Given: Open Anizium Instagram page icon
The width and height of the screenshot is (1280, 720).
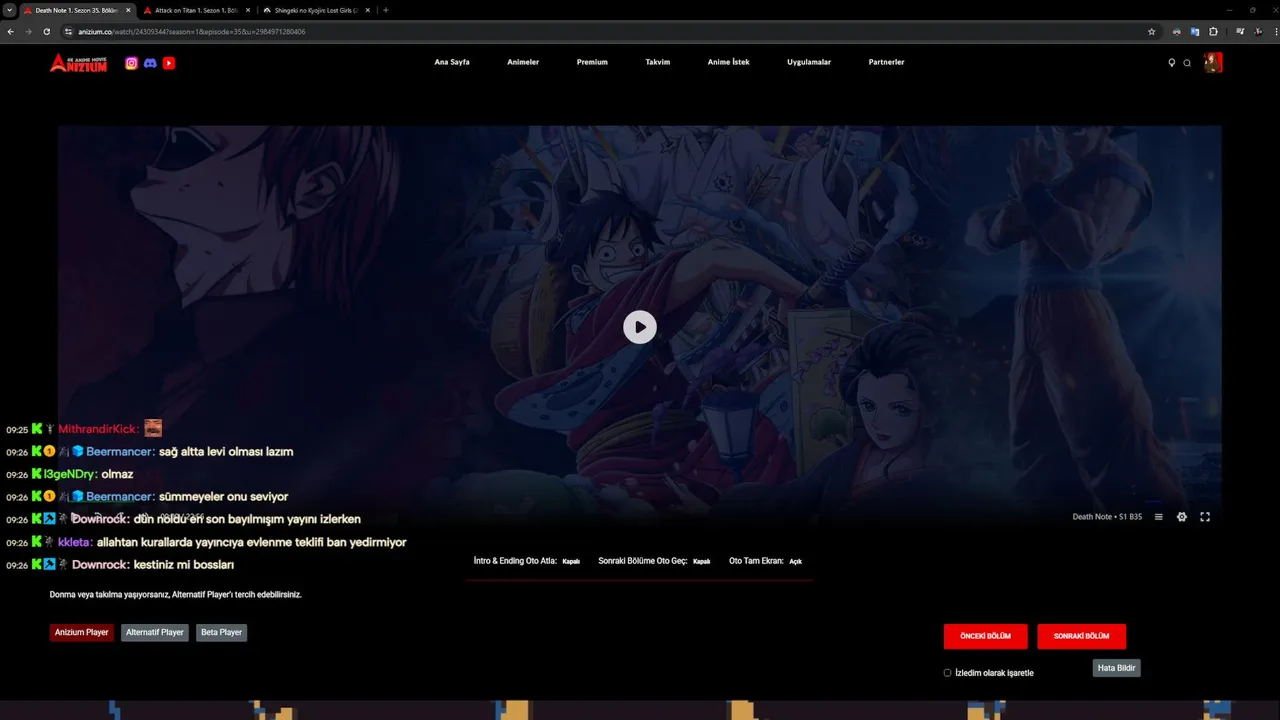Looking at the screenshot, I should [131, 63].
